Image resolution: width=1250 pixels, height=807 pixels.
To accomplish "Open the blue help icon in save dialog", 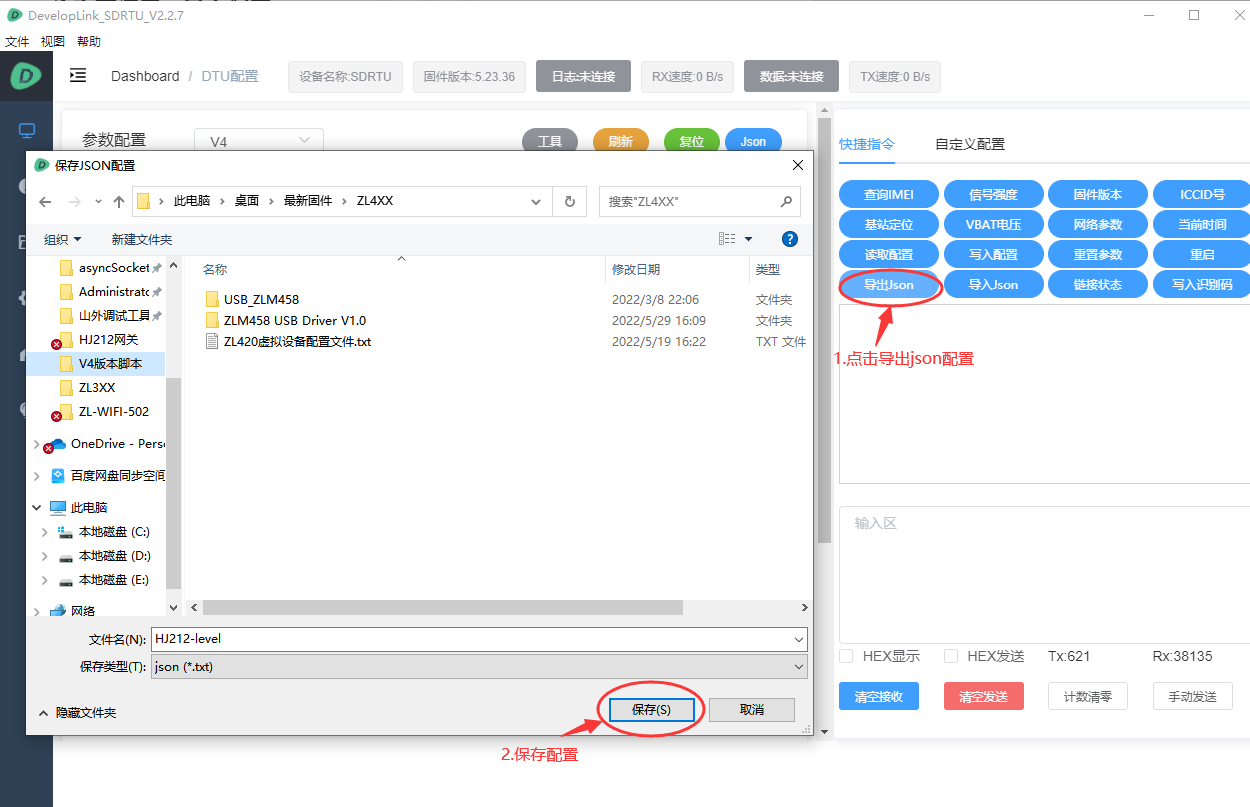I will point(789,239).
